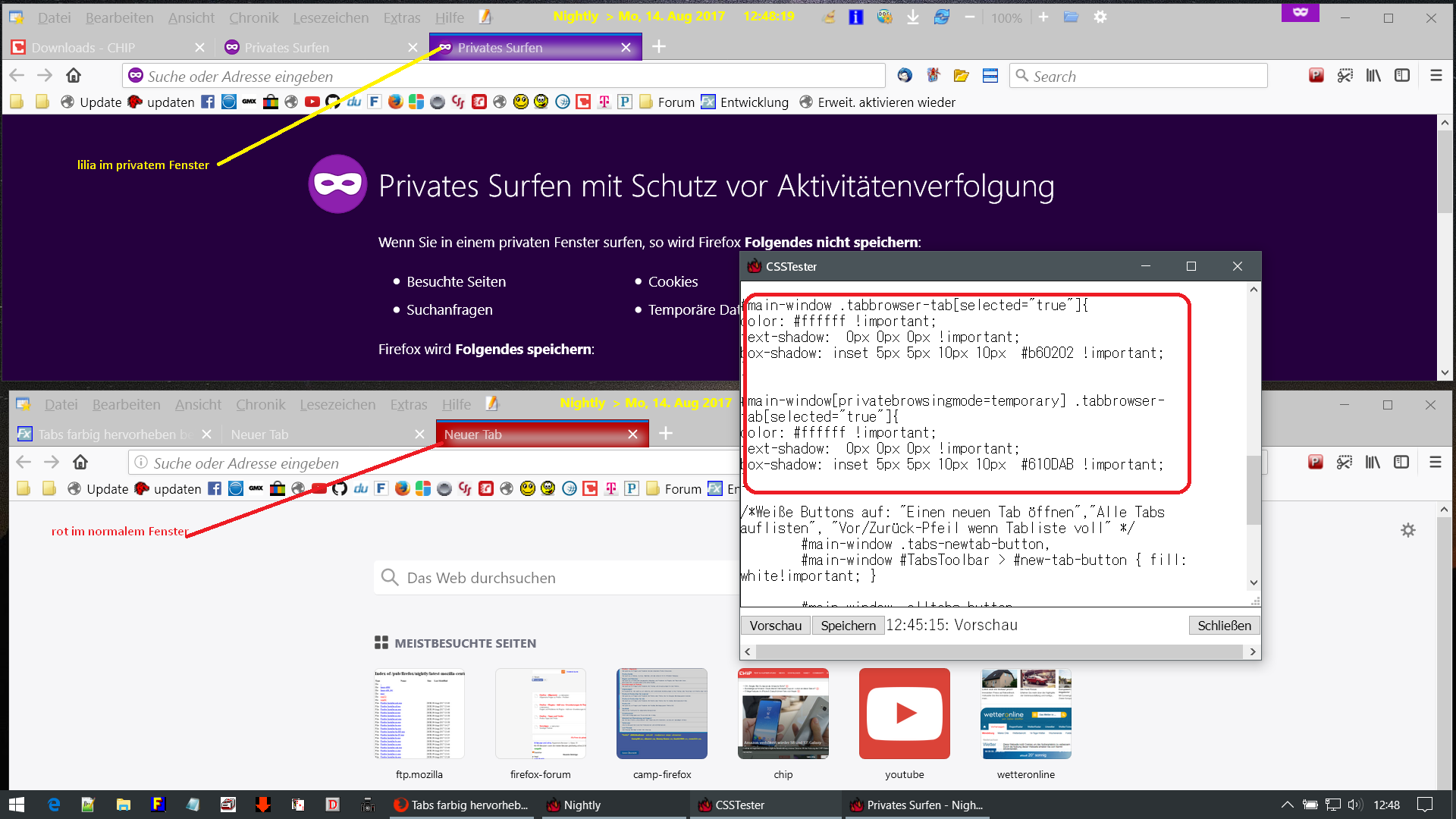Click the Home button in upper window
Image resolution: width=1456 pixels, height=819 pixels.
(x=74, y=76)
